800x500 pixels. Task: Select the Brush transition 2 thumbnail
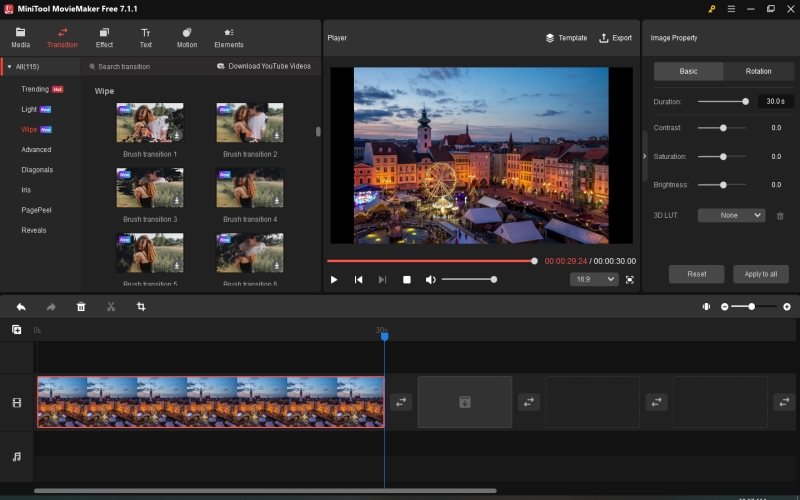[250, 123]
